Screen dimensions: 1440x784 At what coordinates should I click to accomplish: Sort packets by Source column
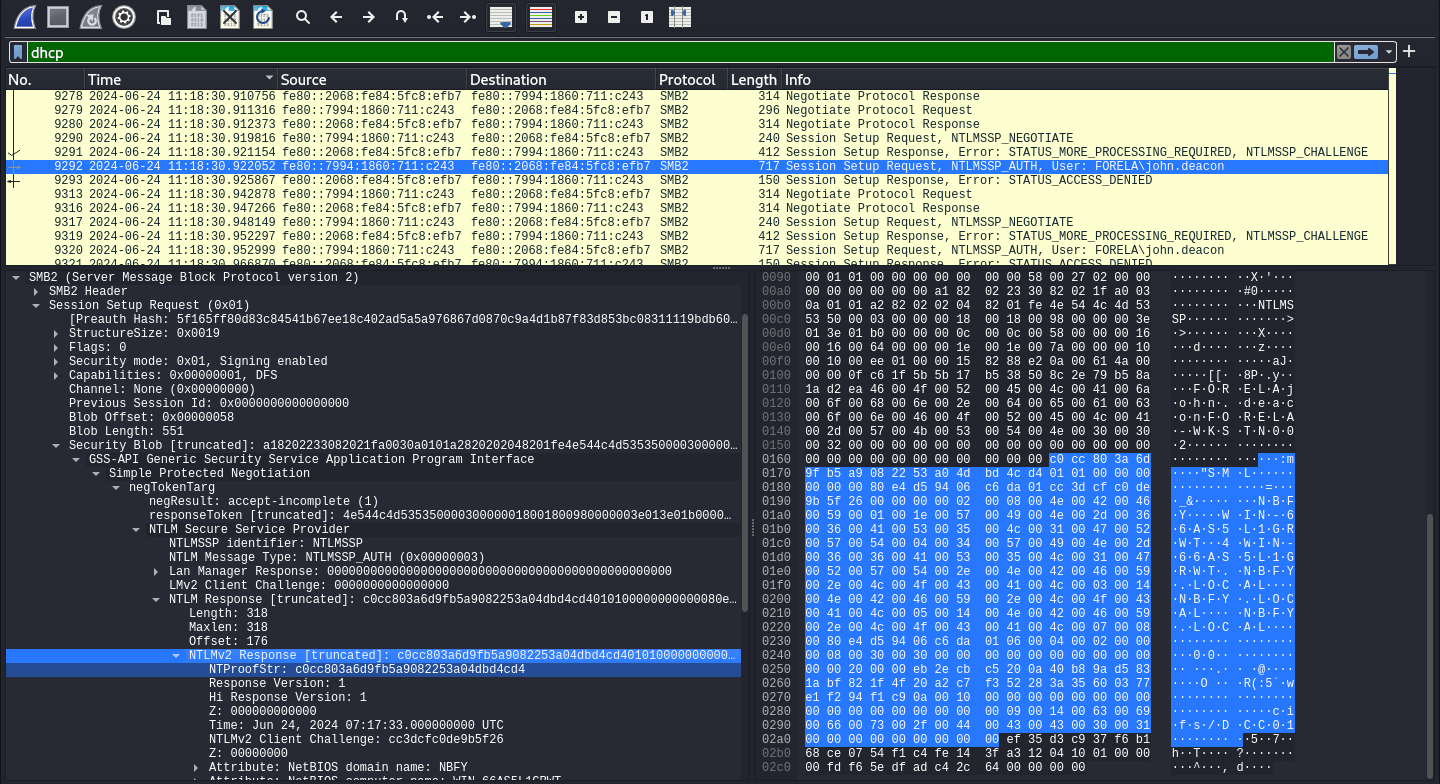371,79
